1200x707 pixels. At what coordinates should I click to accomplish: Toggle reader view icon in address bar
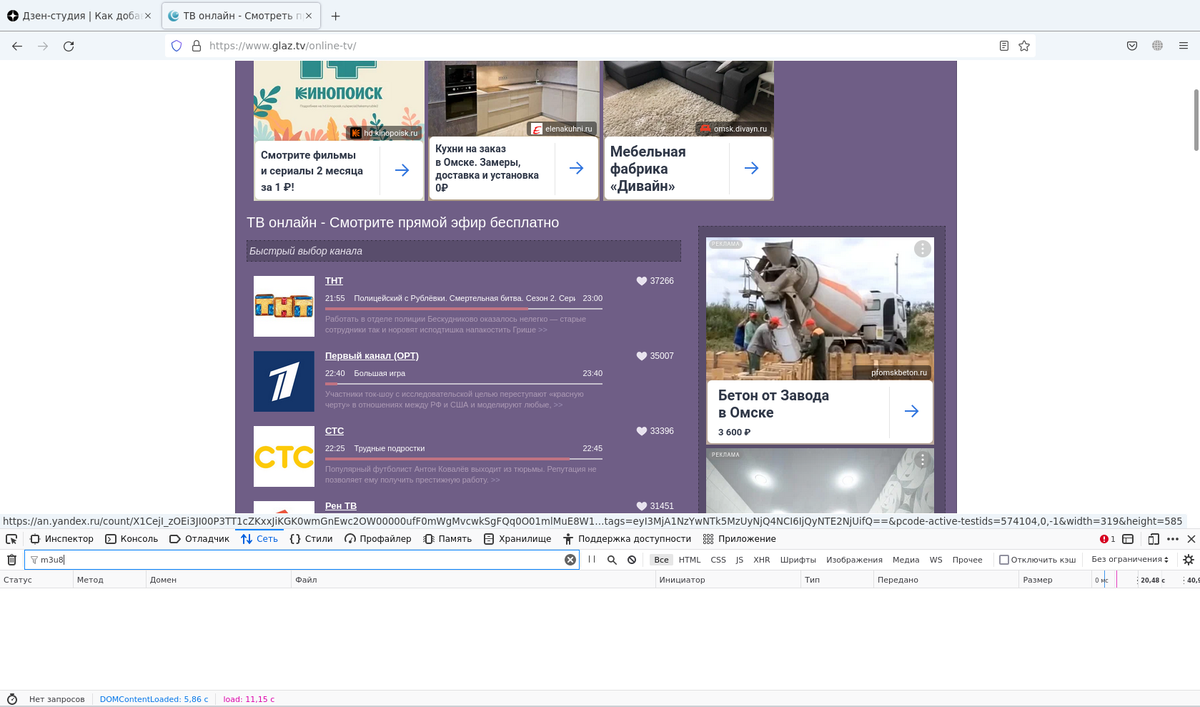tap(1004, 46)
